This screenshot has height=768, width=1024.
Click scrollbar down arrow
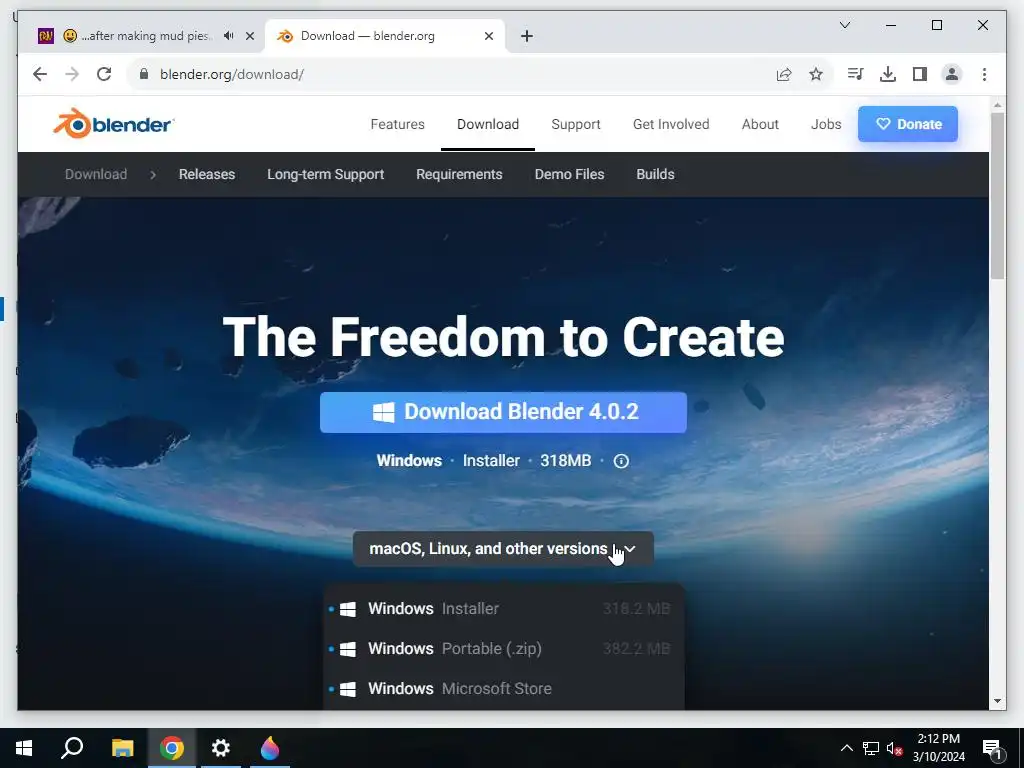pyautogui.click(x=997, y=701)
